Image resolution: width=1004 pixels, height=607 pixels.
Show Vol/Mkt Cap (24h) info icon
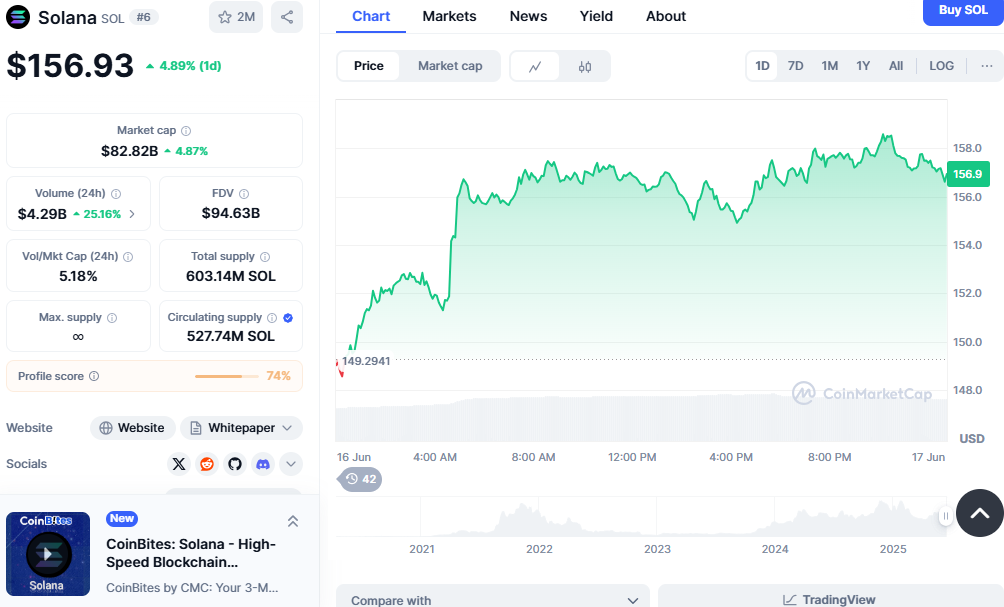(128, 257)
